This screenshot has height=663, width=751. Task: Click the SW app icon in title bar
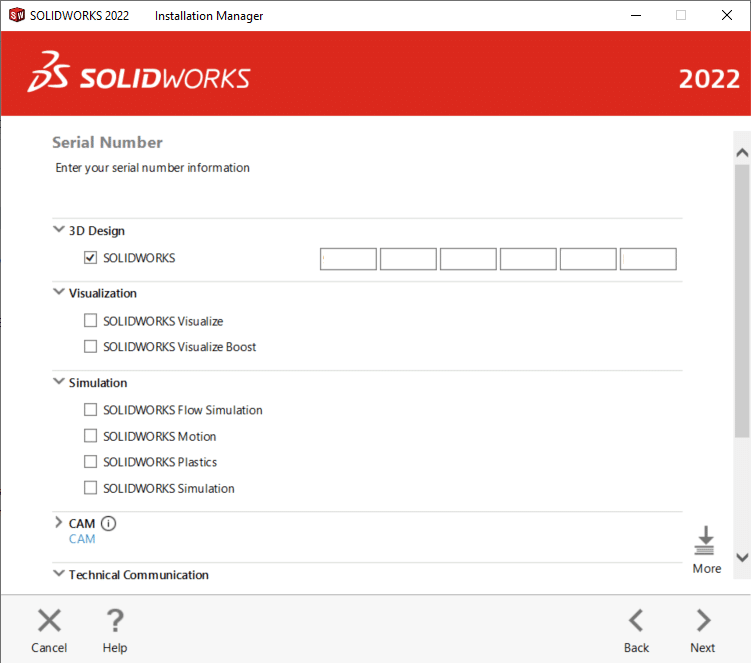[x=16, y=15]
